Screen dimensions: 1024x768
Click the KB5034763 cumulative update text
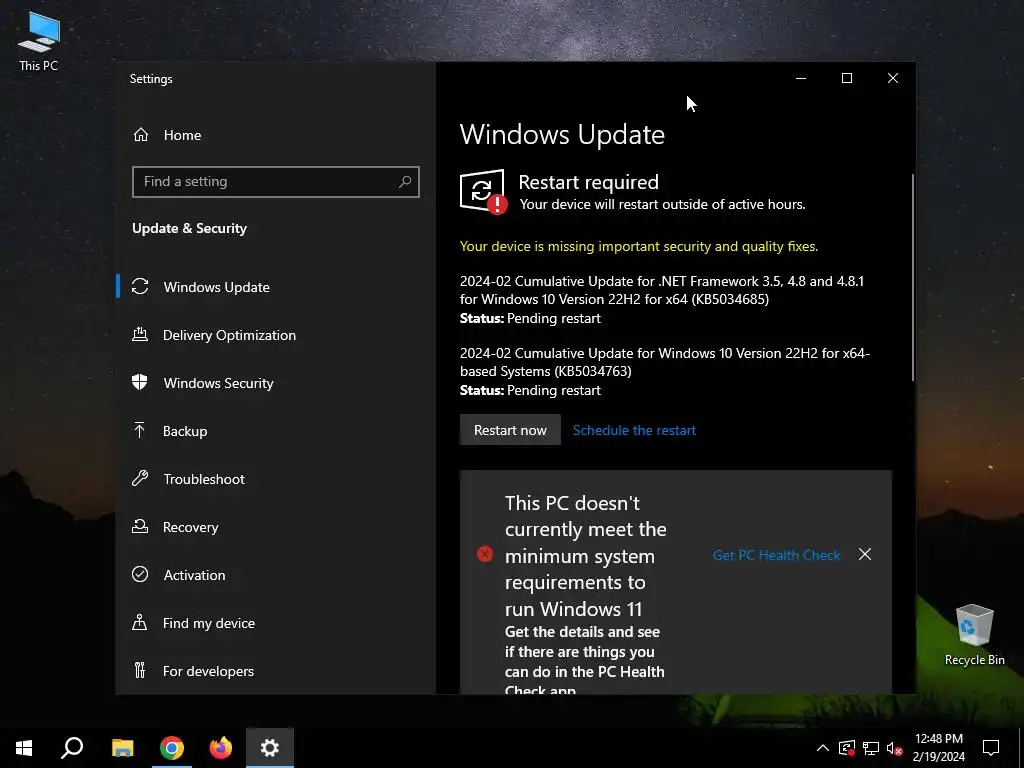point(665,362)
